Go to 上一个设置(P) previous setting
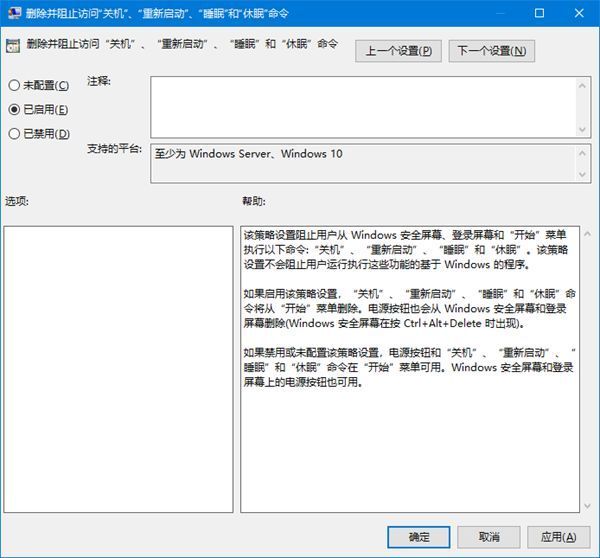The width and height of the screenshot is (600, 558). [x=398, y=51]
